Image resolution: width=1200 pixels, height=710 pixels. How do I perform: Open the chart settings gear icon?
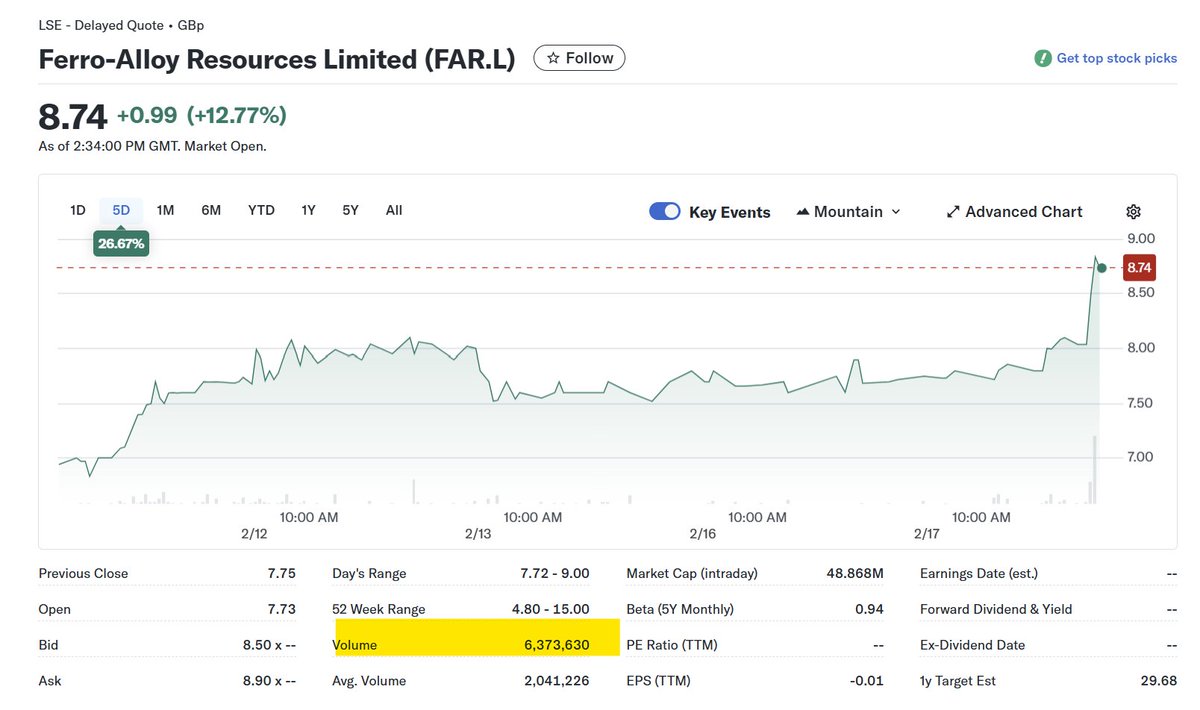click(x=1133, y=211)
